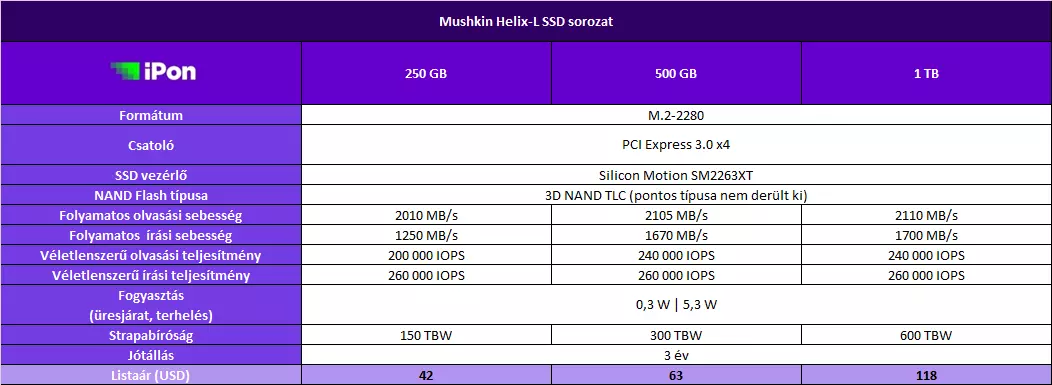Image resolution: width=1052 pixels, height=385 pixels.
Task: Click the Csatoló row label
Action: pyautogui.click(x=151, y=145)
